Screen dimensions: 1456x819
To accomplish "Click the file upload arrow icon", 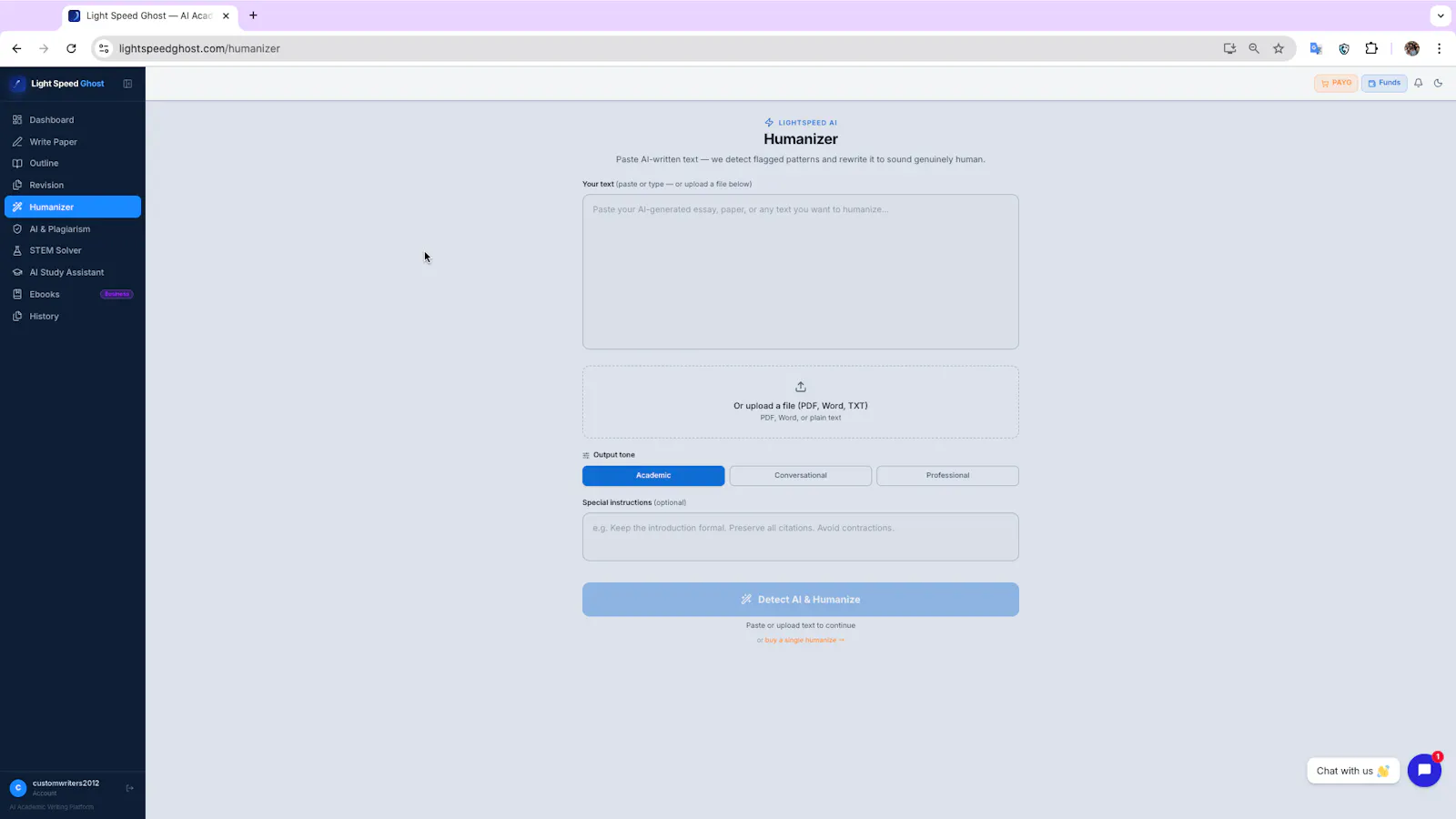I will coord(801,387).
